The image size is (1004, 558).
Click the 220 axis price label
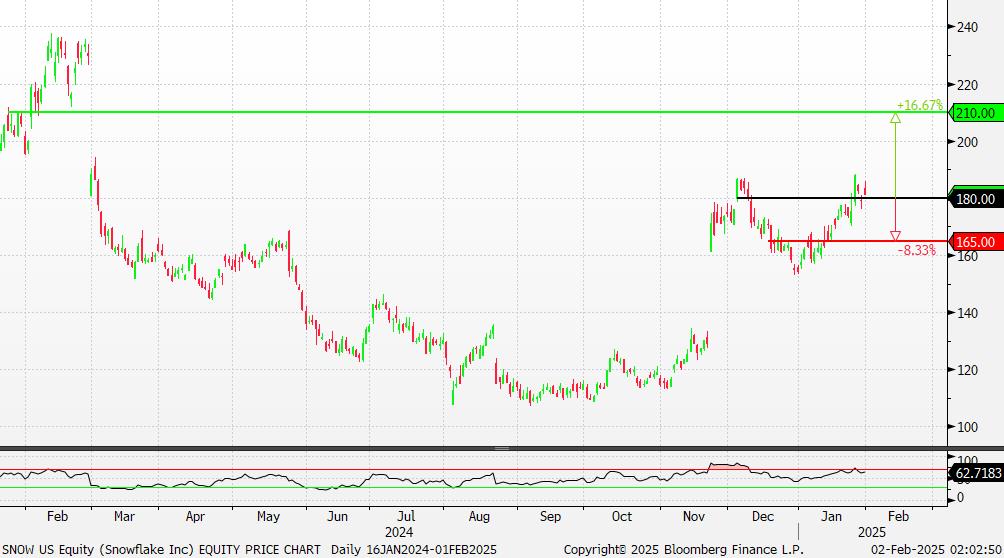coord(967,85)
